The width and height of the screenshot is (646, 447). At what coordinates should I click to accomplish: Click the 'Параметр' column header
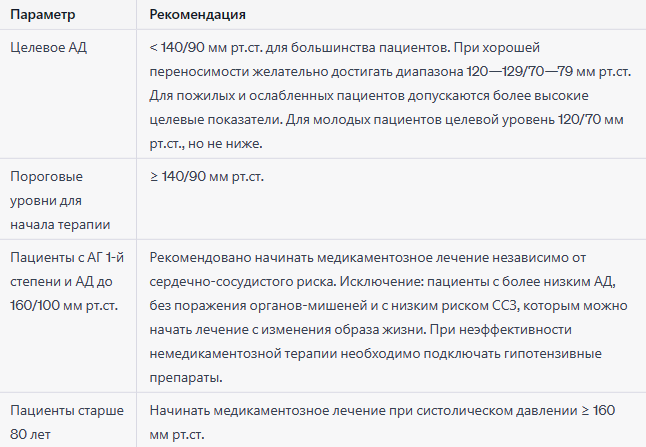42,15
